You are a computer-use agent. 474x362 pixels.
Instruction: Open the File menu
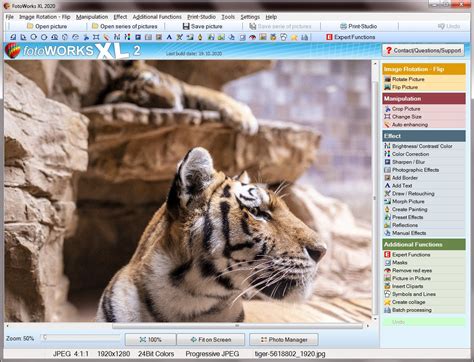[x=10, y=17]
